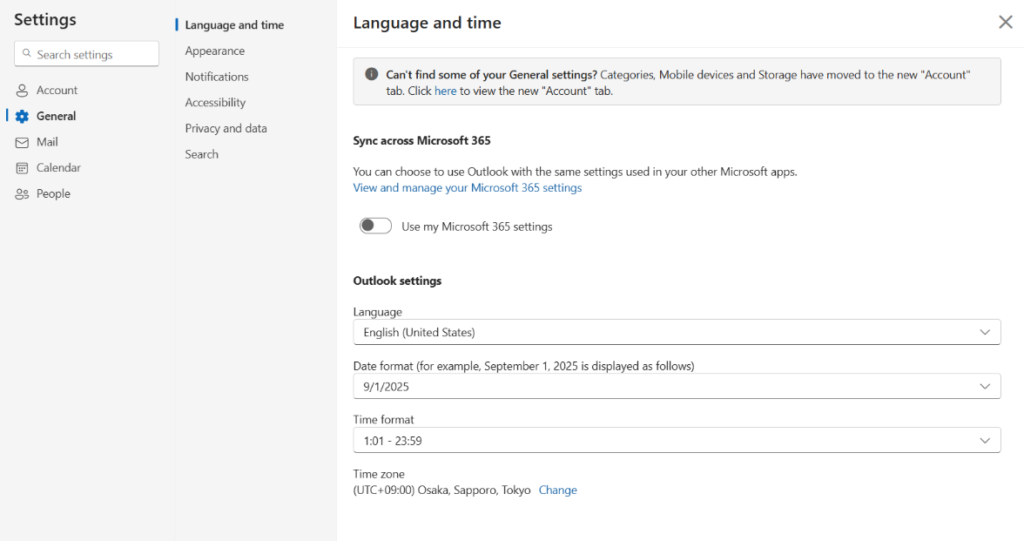Click the People icon in sidebar
The width and height of the screenshot is (1024, 541).
tap(22, 194)
